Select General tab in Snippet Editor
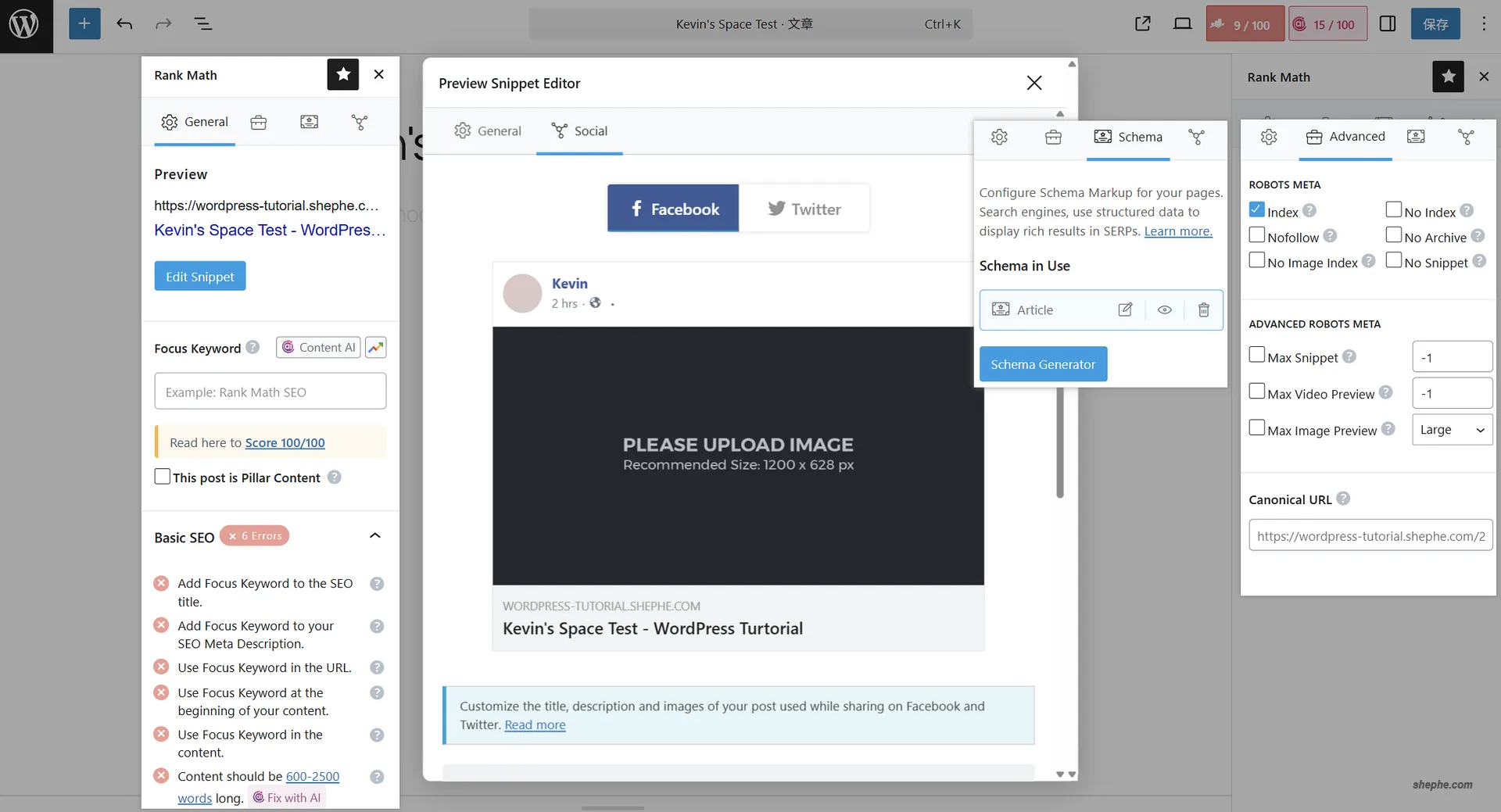 click(488, 131)
